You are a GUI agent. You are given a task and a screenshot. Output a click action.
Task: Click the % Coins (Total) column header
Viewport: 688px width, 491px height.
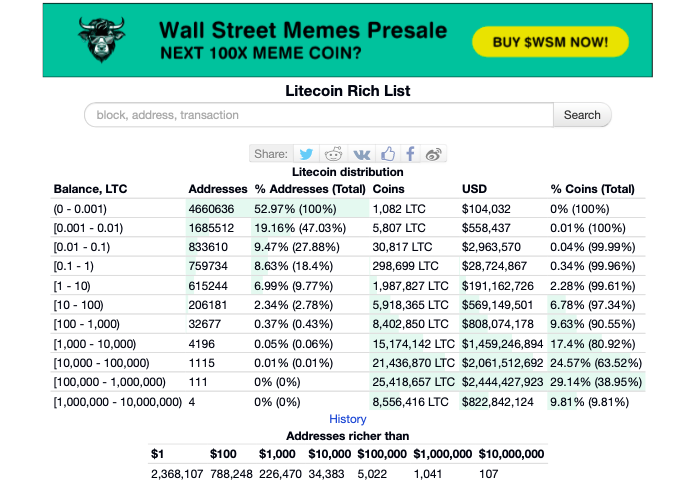click(592, 189)
